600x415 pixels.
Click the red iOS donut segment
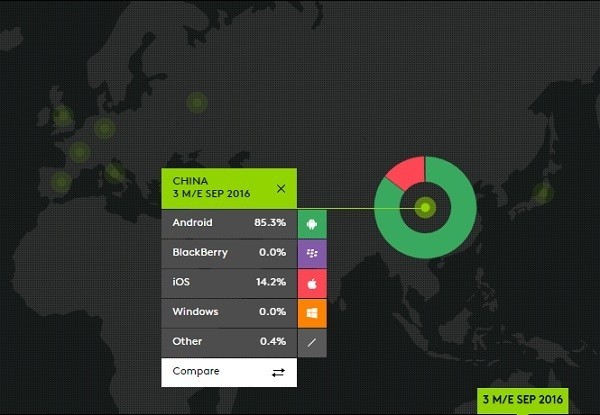click(x=406, y=173)
